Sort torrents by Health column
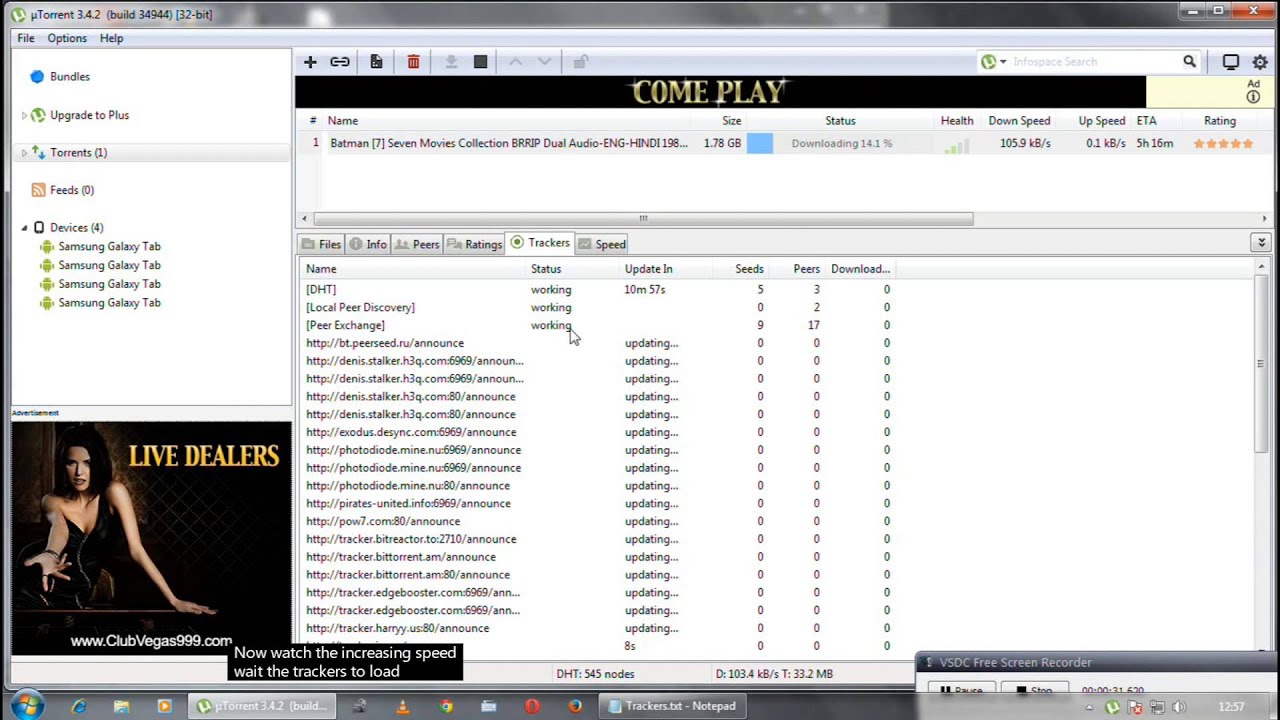Viewport: 1280px width, 720px height. (x=957, y=121)
